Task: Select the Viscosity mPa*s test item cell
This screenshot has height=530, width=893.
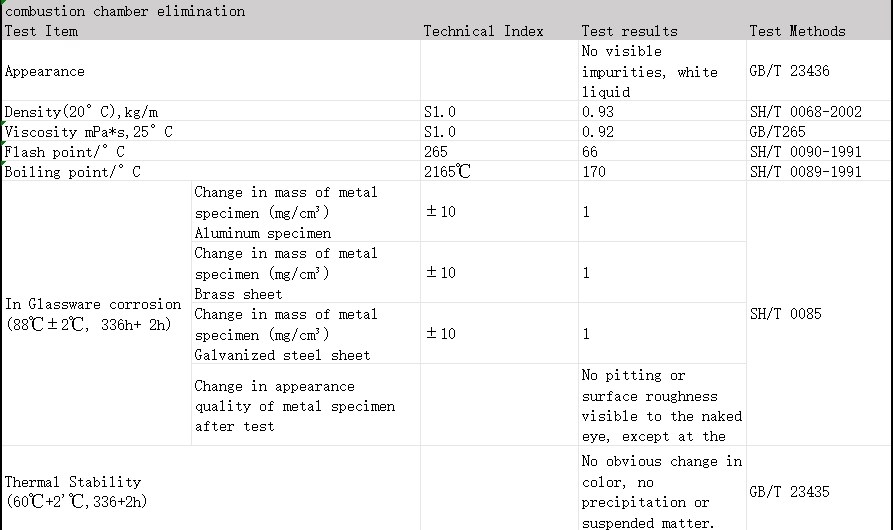Action: (x=90, y=131)
